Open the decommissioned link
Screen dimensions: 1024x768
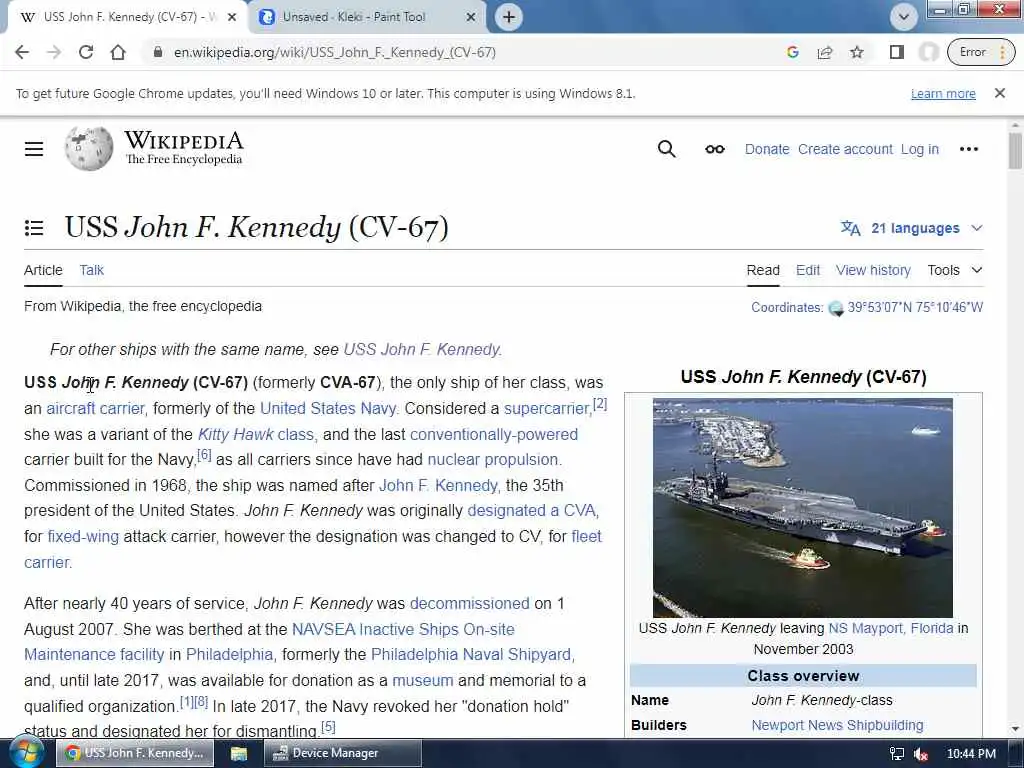tap(469, 603)
